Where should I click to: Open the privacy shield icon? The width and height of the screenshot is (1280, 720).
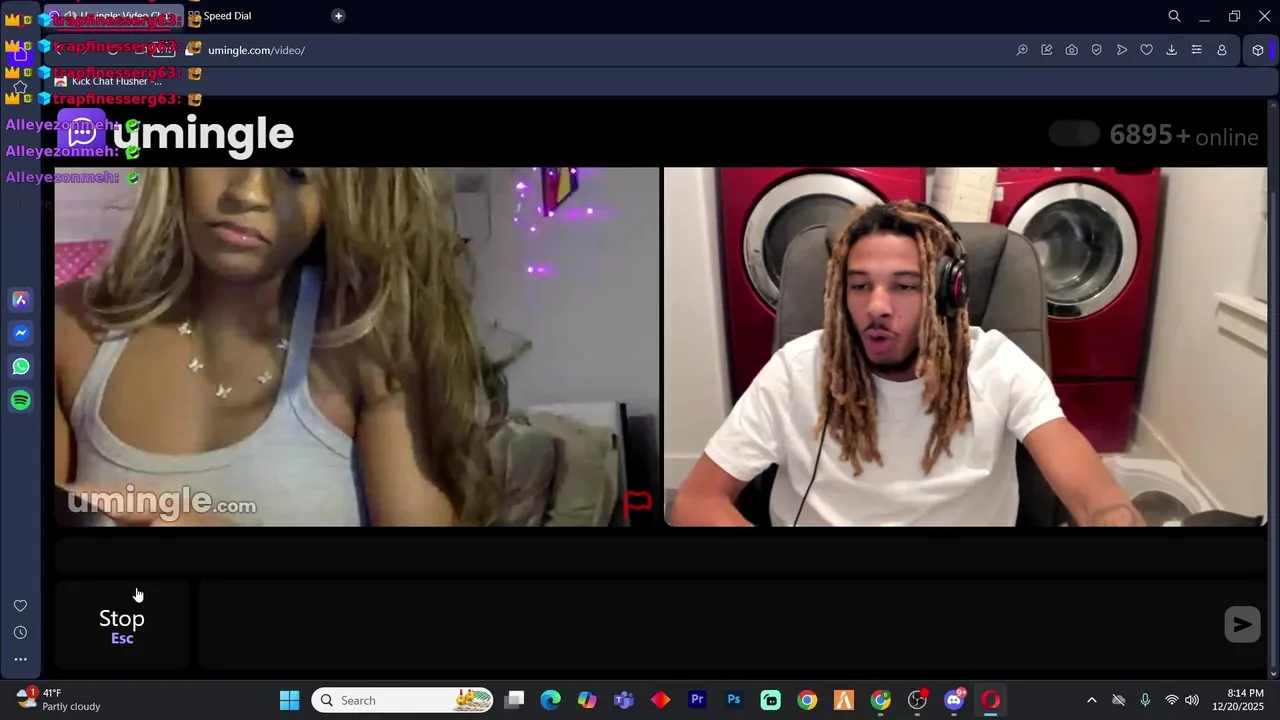1097,50
